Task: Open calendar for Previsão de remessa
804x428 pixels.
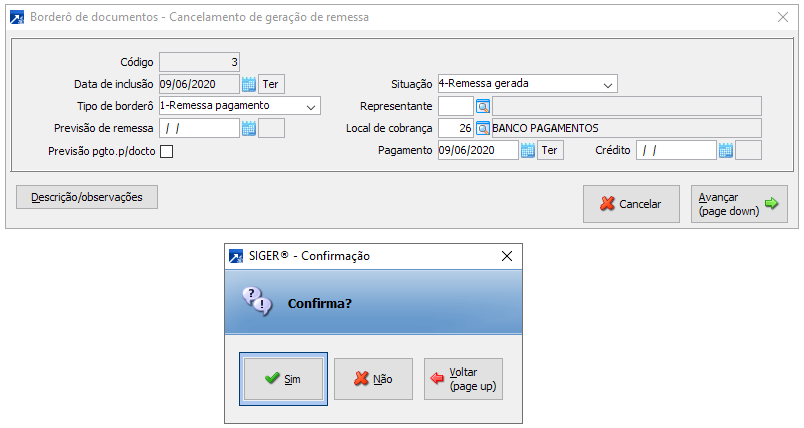Action: point(249,128)
